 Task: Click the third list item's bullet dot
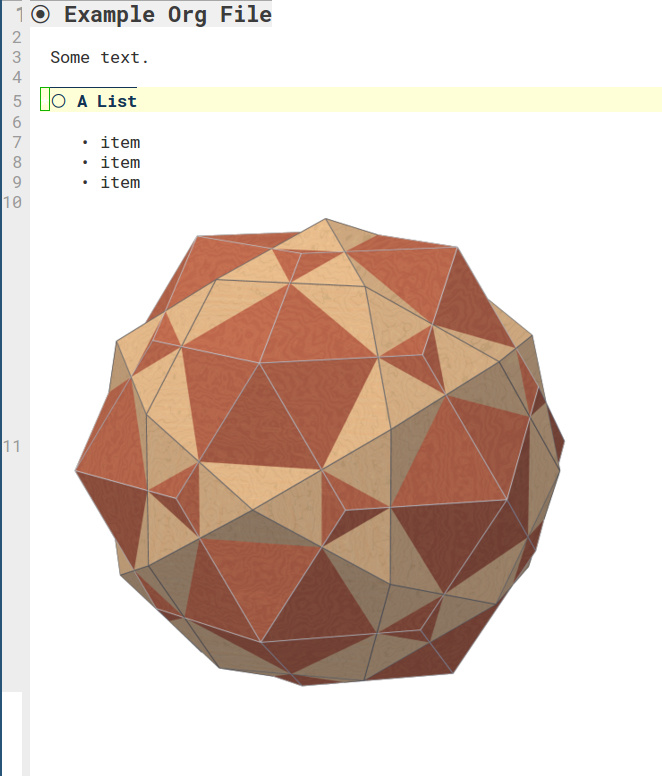85,183
